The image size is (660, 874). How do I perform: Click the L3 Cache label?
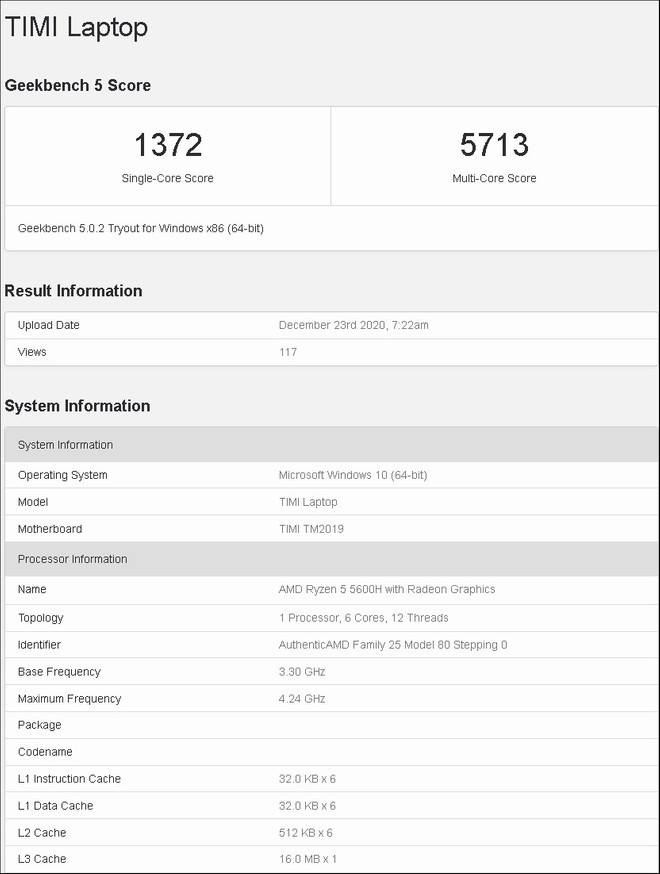(42, 859)
